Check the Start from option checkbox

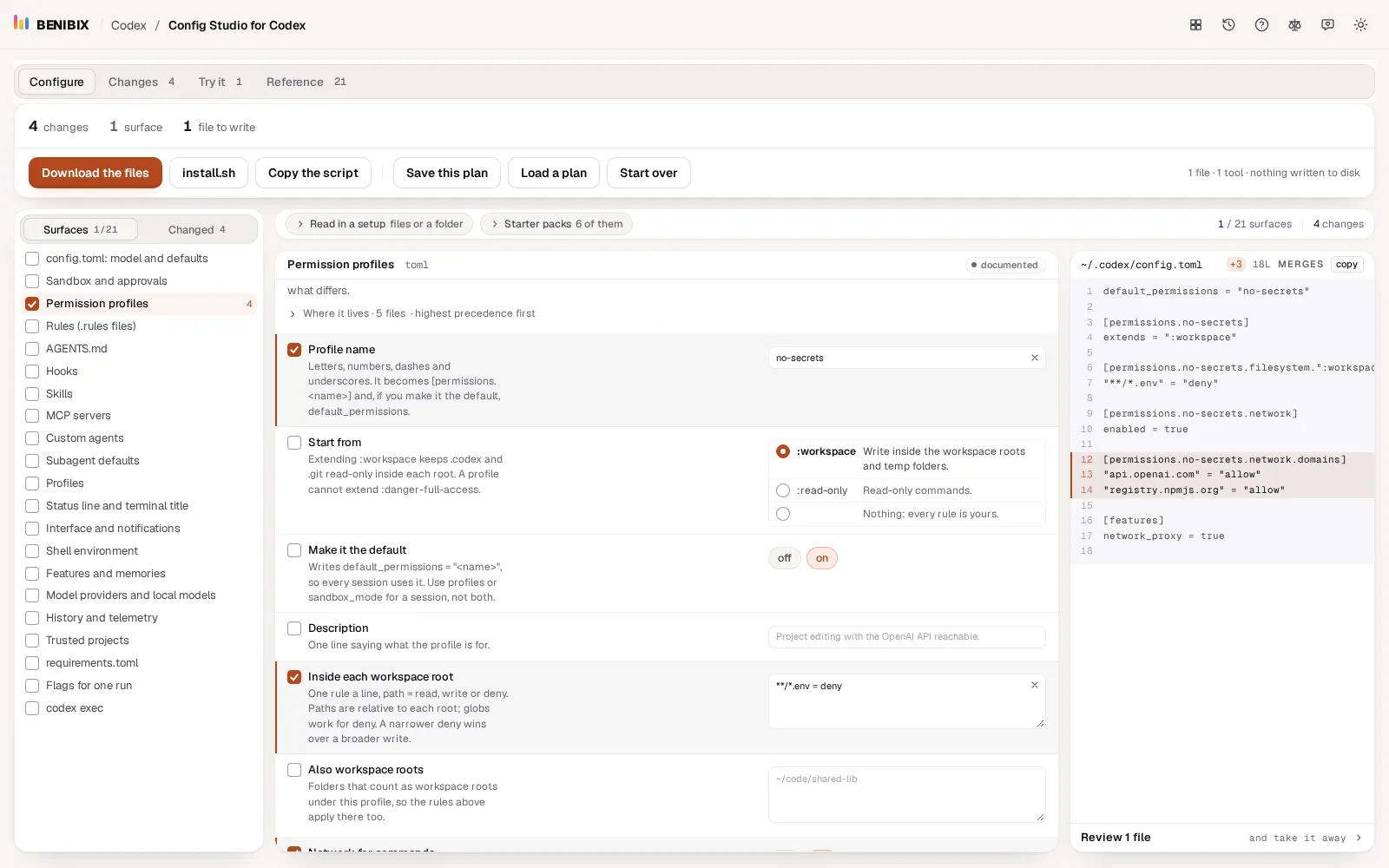294,443
